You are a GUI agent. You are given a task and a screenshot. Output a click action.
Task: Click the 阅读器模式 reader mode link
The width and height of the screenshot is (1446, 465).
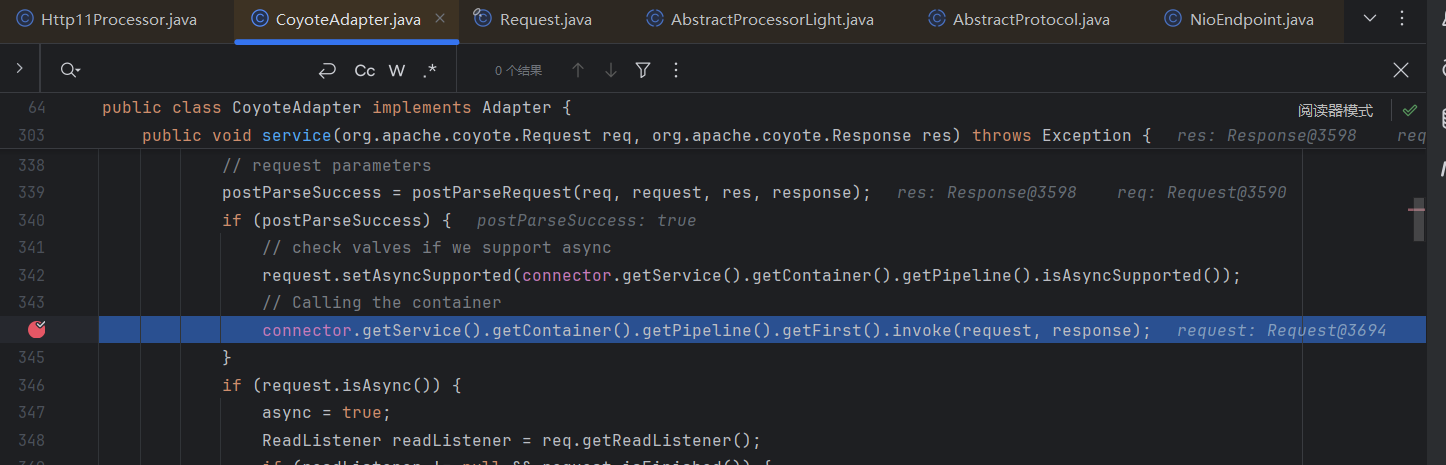[1335, 111]
